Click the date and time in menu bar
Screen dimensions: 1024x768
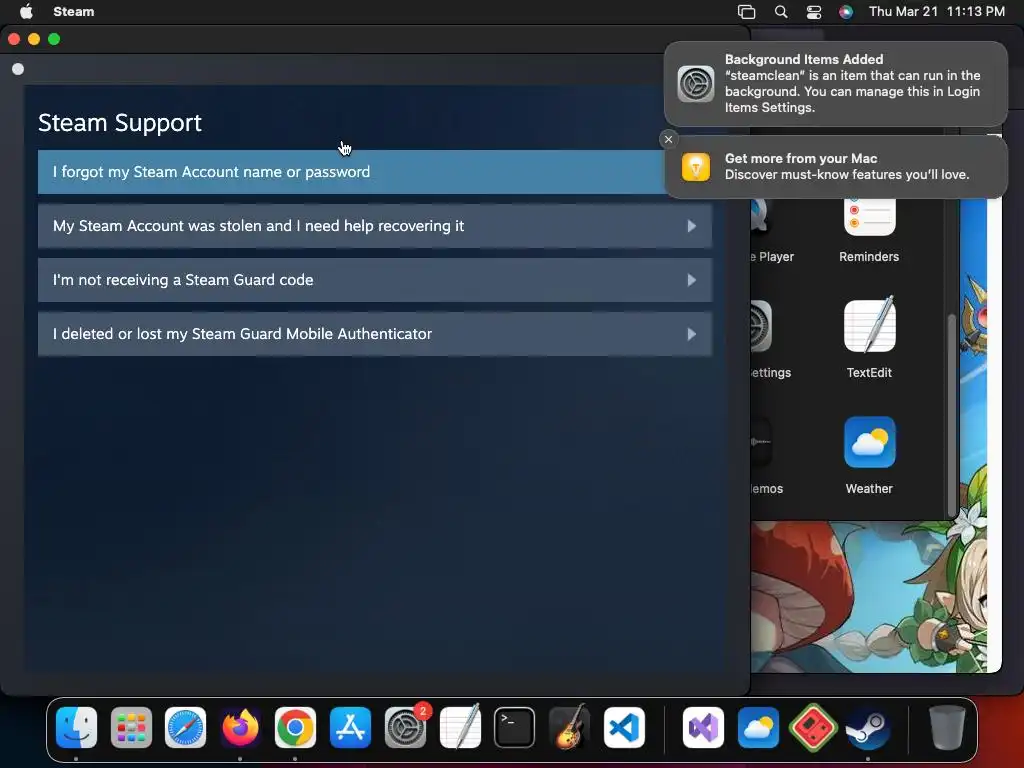point(936,11)
